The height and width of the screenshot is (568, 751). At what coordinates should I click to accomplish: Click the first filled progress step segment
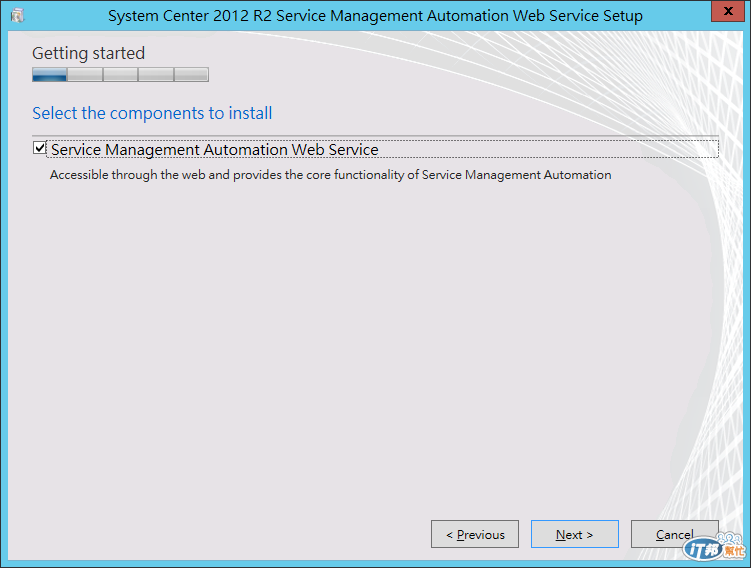point(50,74)
